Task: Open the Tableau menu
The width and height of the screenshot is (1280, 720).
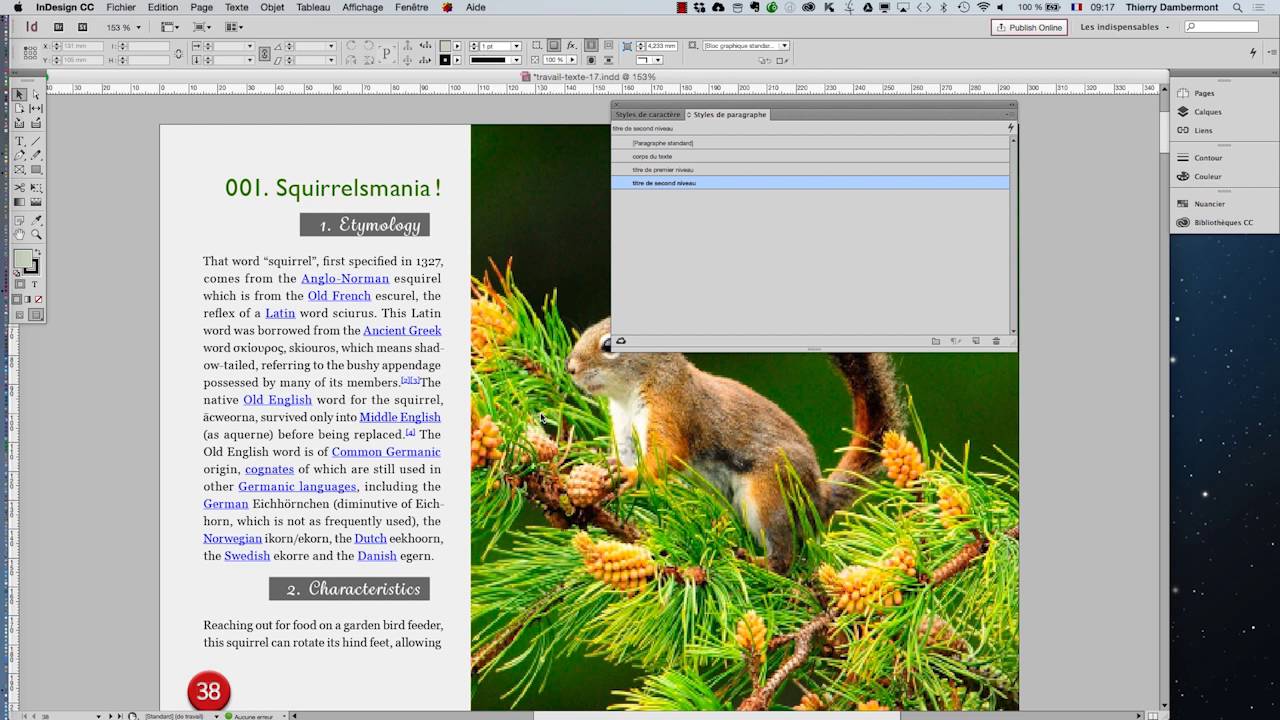Action: point(313,7)
